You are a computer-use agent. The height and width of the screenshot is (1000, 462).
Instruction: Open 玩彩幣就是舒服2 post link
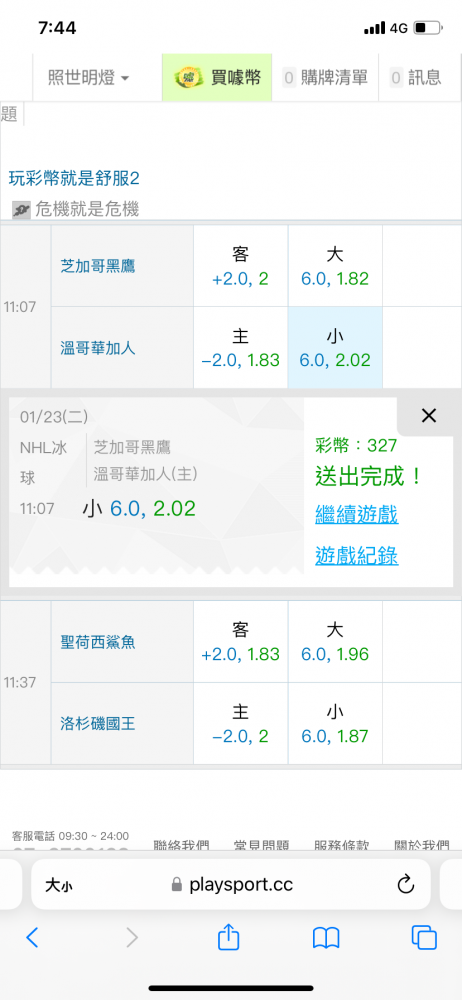click(74, 179)
